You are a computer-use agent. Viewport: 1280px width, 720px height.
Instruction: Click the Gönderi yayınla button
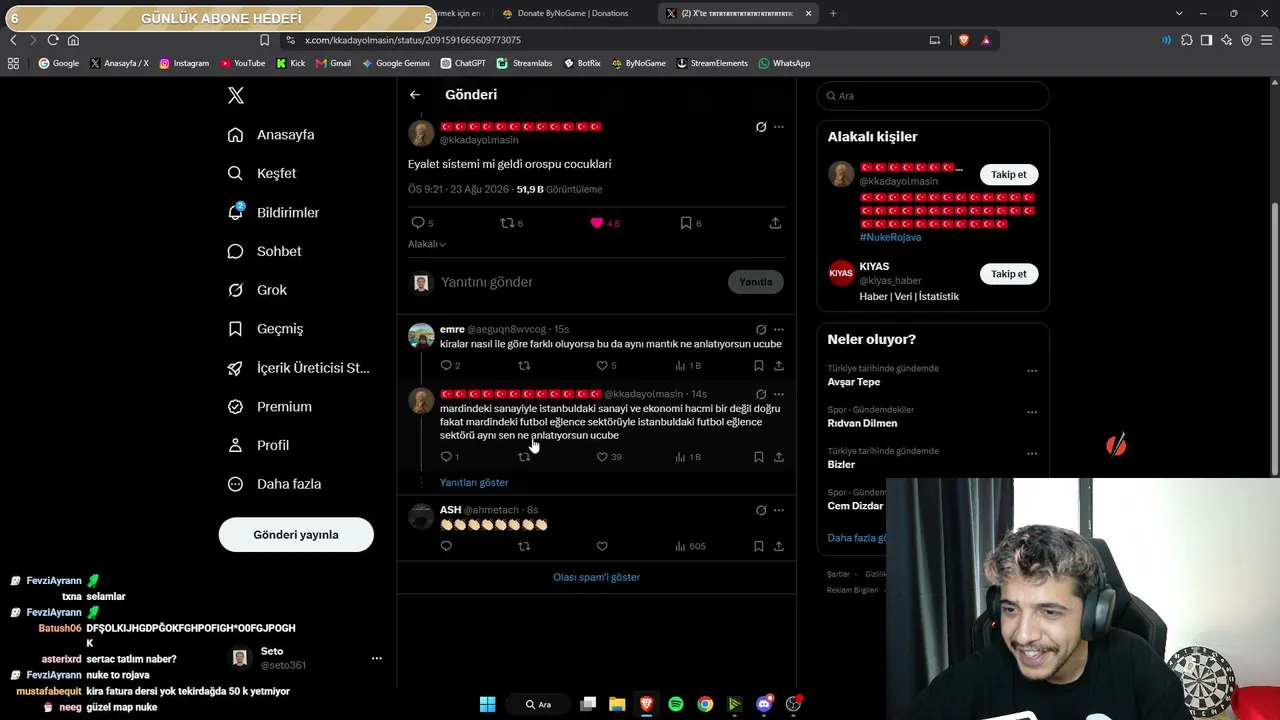pyautogui.click(x=296, y=535)
